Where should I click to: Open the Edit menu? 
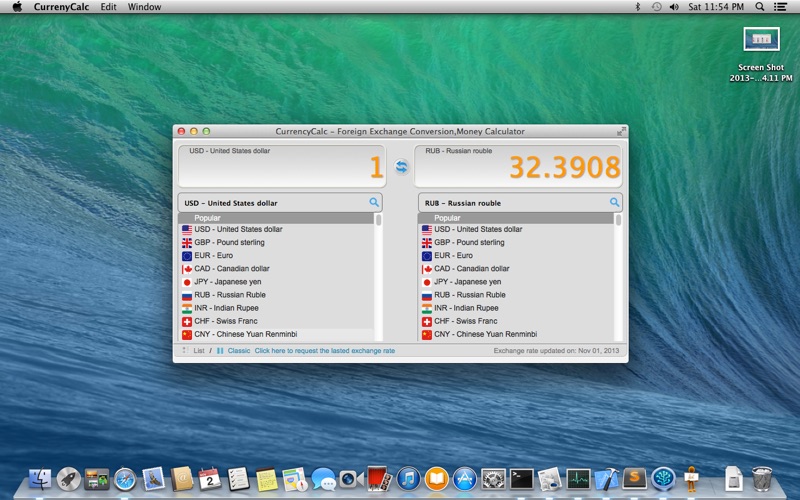pos(108,7)
